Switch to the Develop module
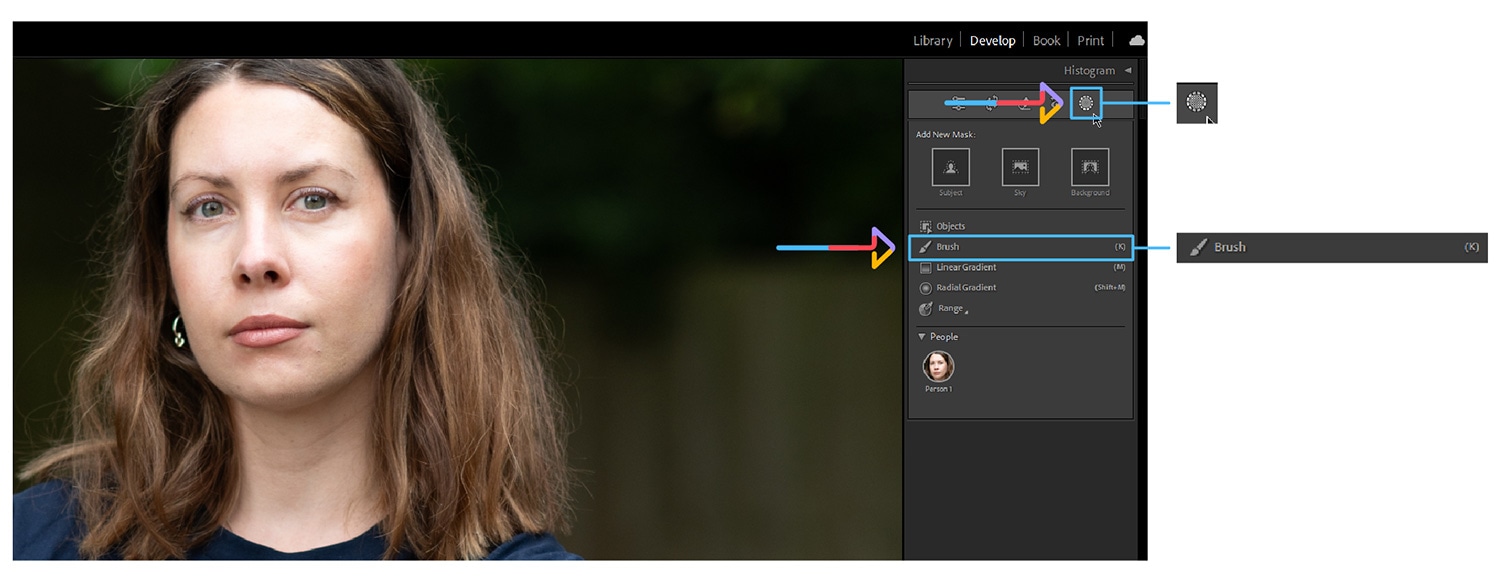1500x582 pixels. click(992, 41)
